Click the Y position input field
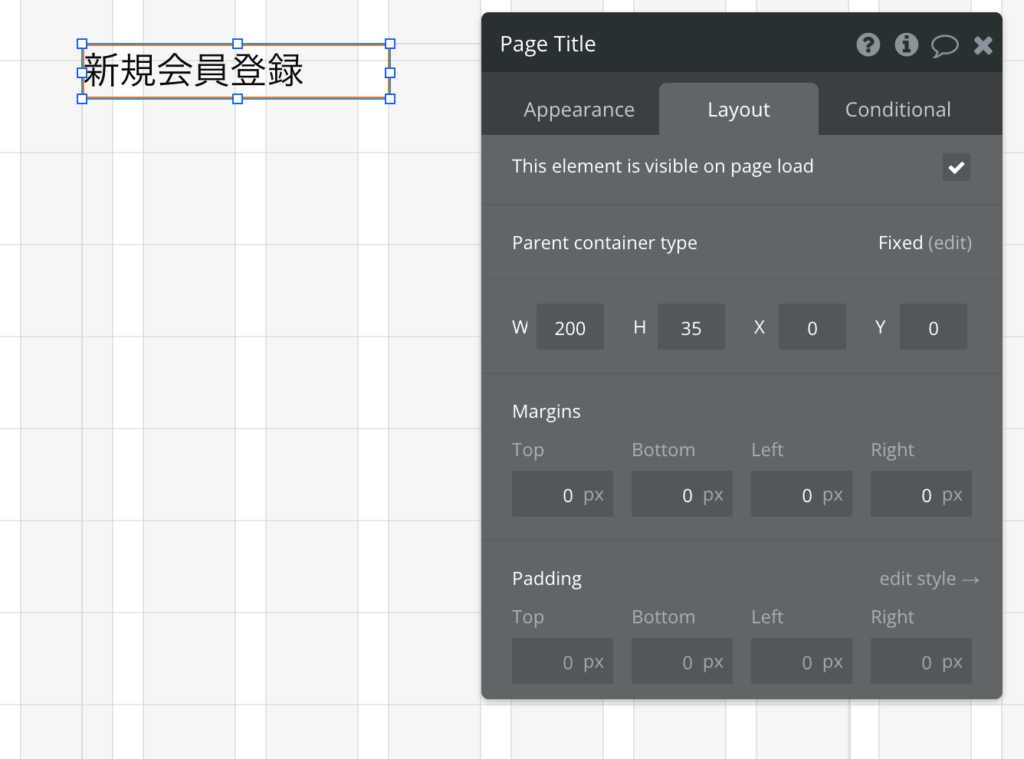 coord(933,327)
